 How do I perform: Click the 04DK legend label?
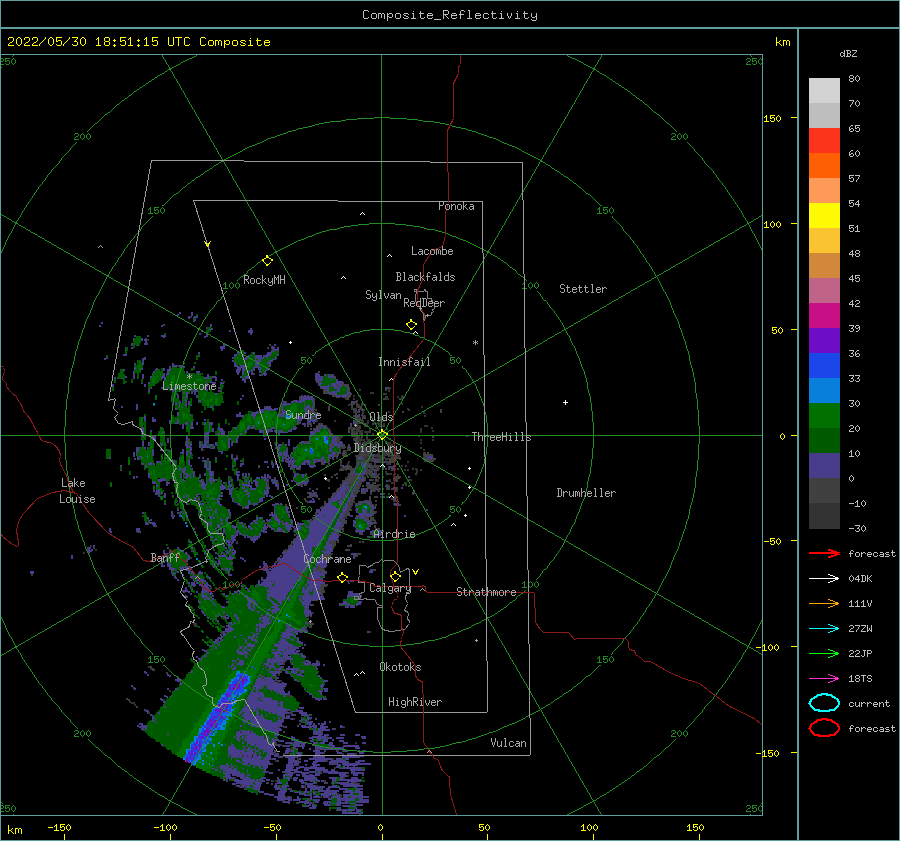click(x=860, y=579)
